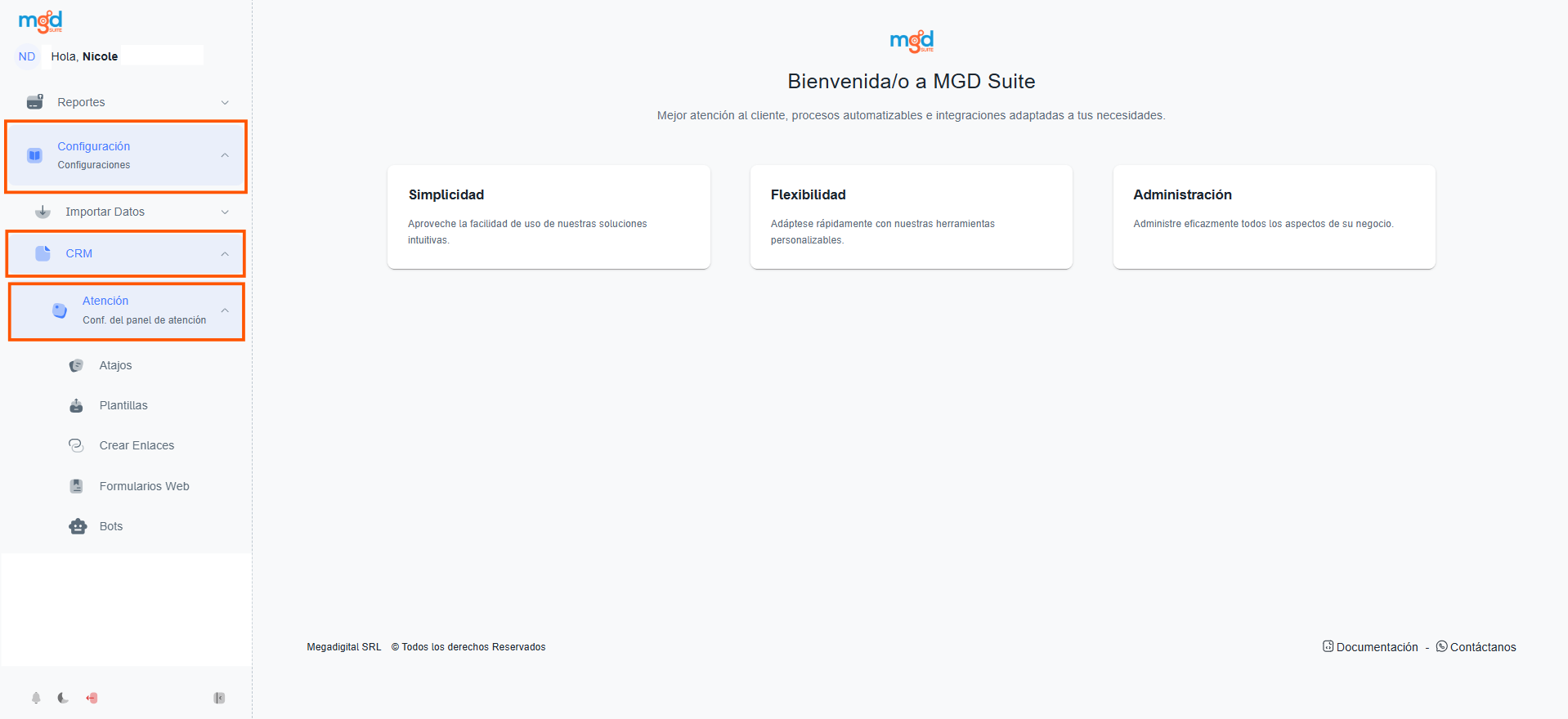This screenshot has height=719, width=1568.
Task: Click the Atajos icon
Action: tap(77, 365)
